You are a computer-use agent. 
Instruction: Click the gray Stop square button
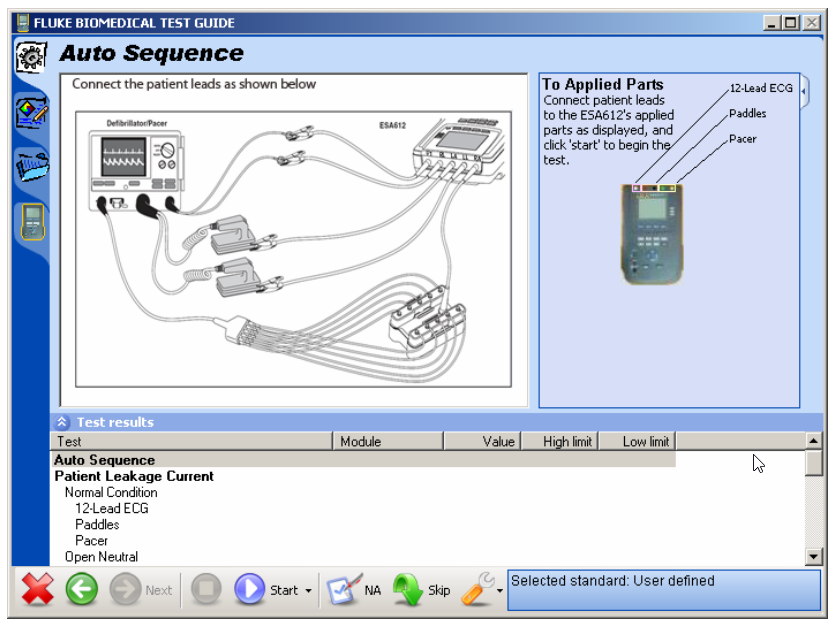pos(206,589)
